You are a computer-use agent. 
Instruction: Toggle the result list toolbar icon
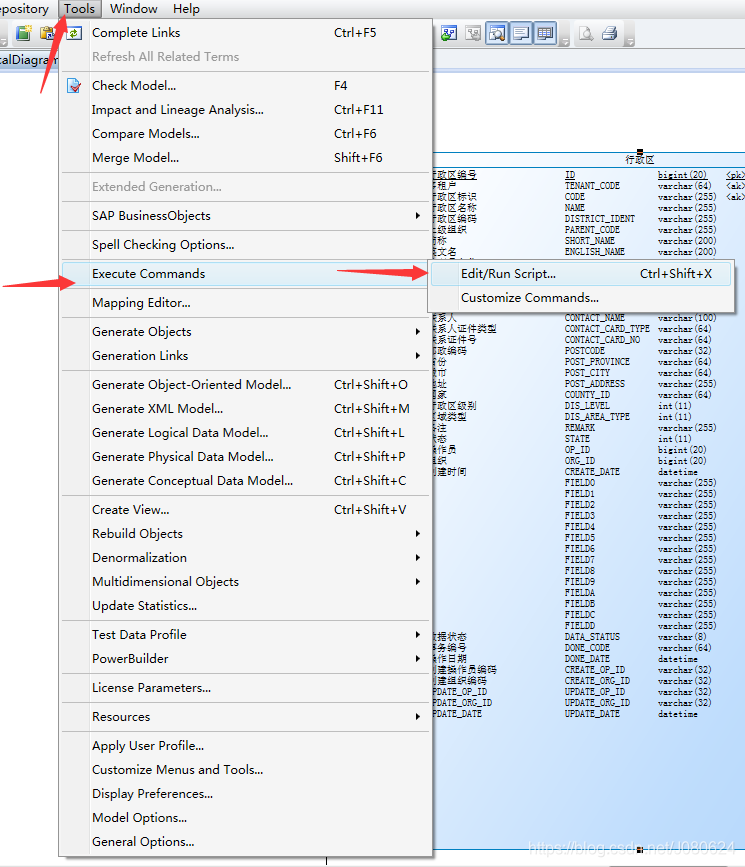coord(545,34)
